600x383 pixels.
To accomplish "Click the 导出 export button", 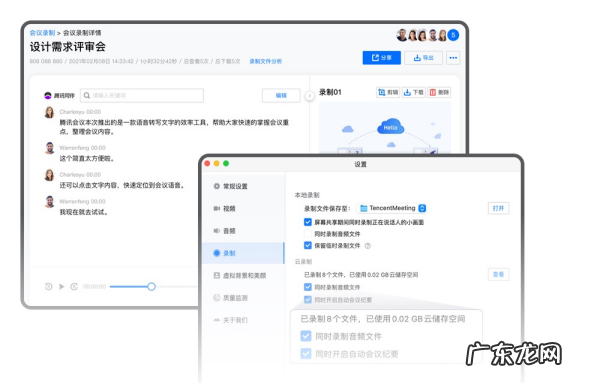I will [424, 58].
